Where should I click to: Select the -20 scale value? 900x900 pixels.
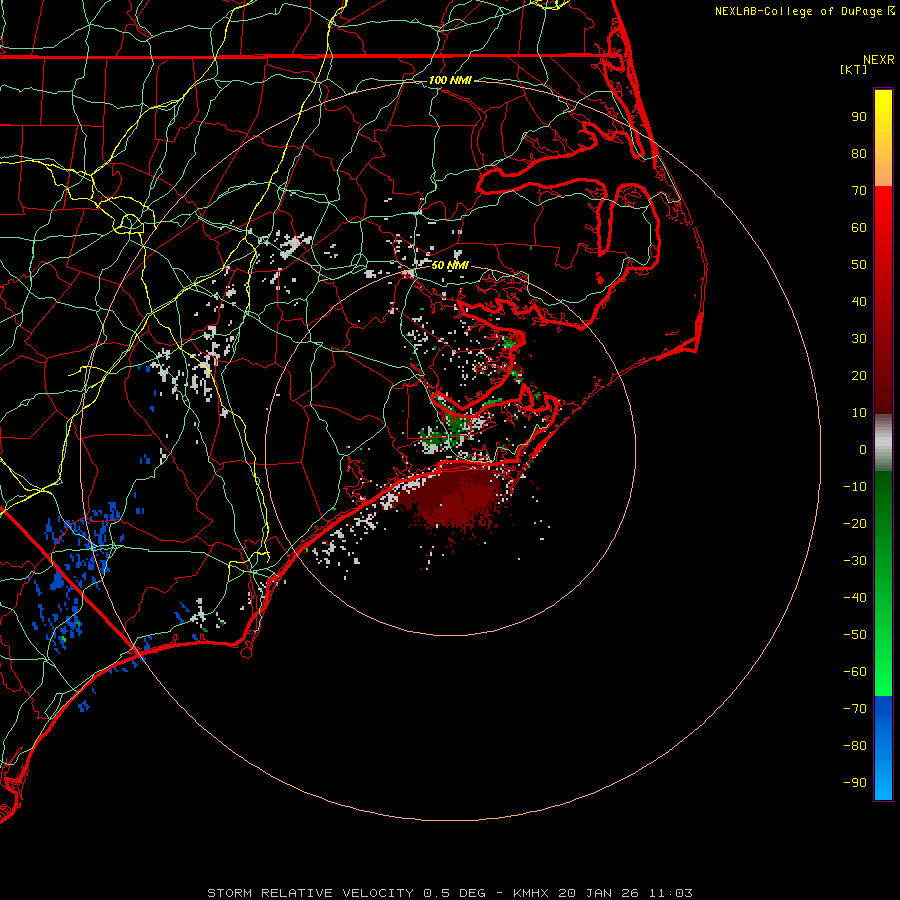pyautogui.click(x=855, y=523)
